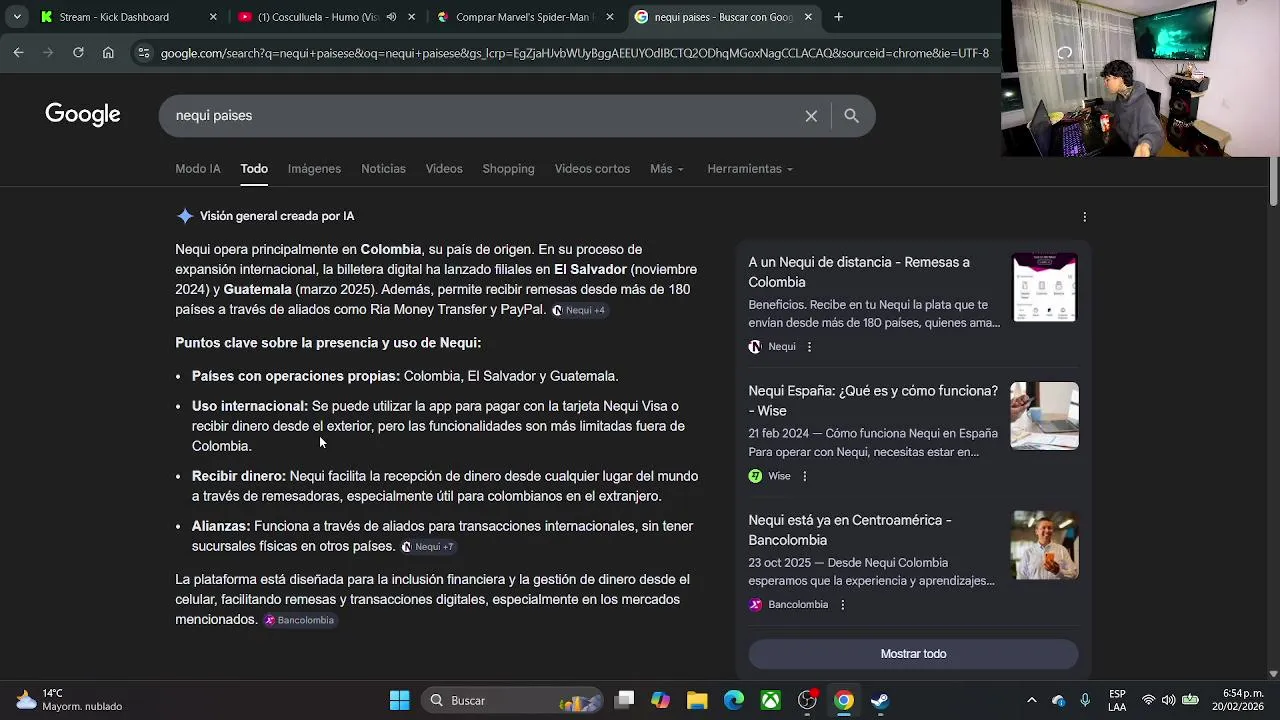Open the Wise article thumbnail

coord(1045,416)
